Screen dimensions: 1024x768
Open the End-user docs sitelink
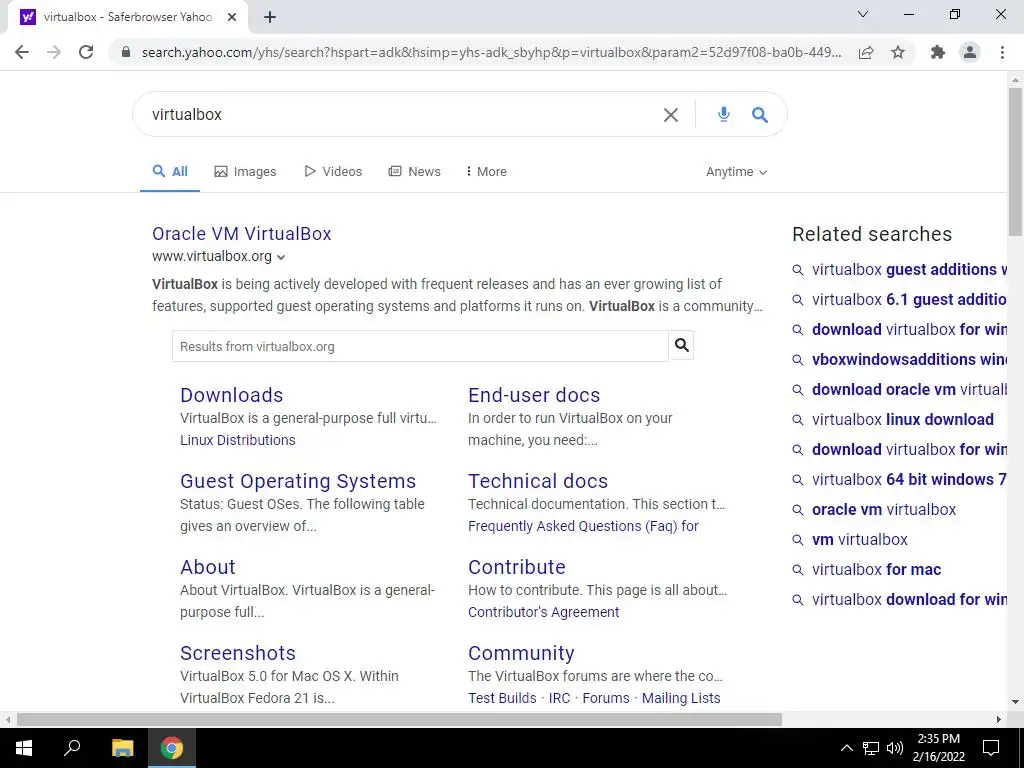534,395
